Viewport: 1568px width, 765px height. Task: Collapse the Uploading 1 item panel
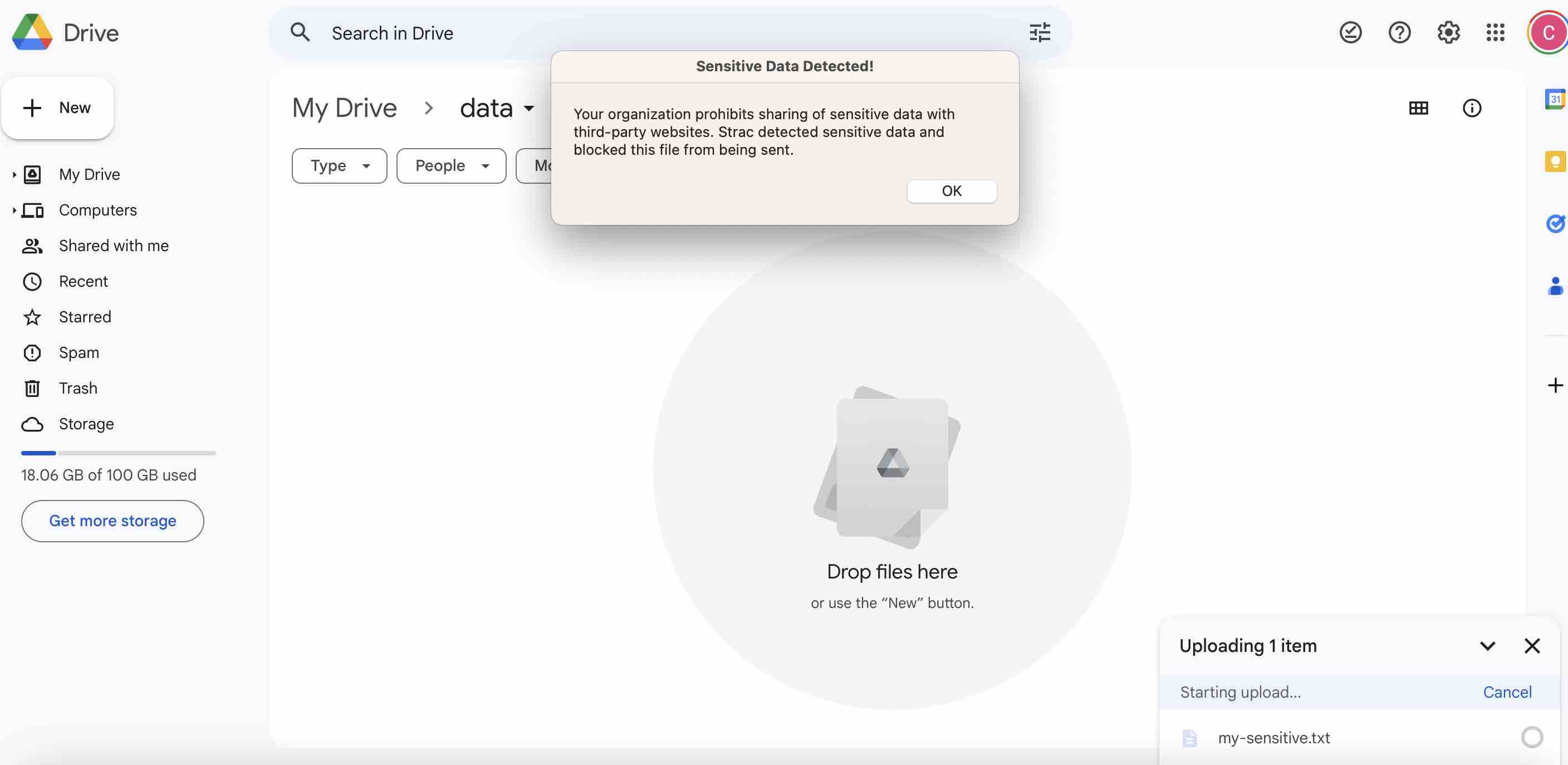1487,646
